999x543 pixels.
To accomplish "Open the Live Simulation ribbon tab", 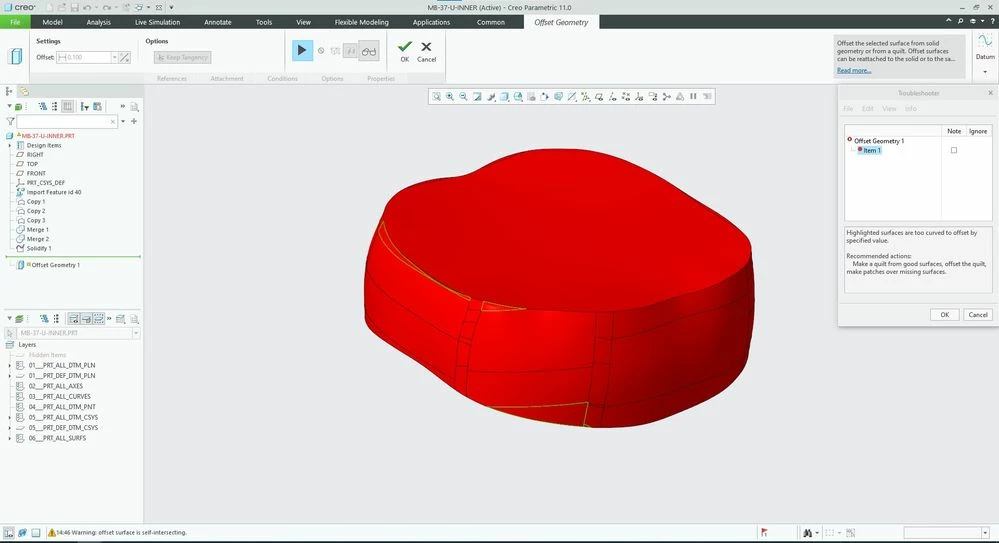I will click(157, 22).
